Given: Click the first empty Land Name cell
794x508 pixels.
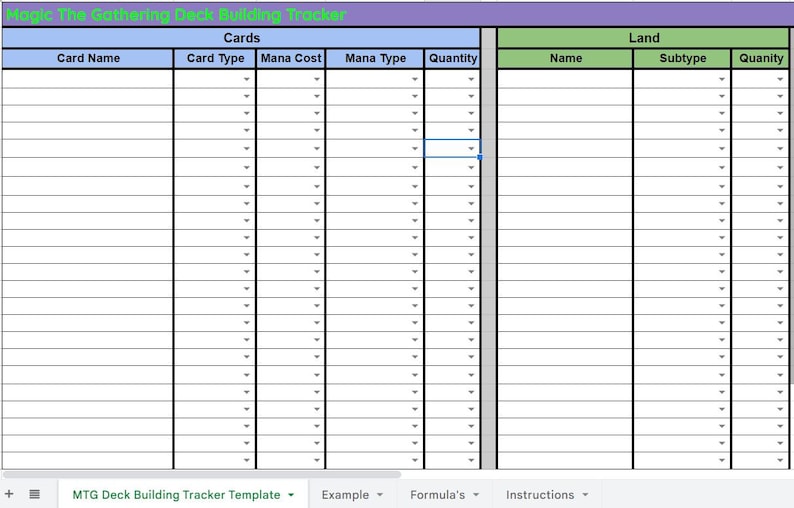Looking at the screenshot, I should point(565,79).
